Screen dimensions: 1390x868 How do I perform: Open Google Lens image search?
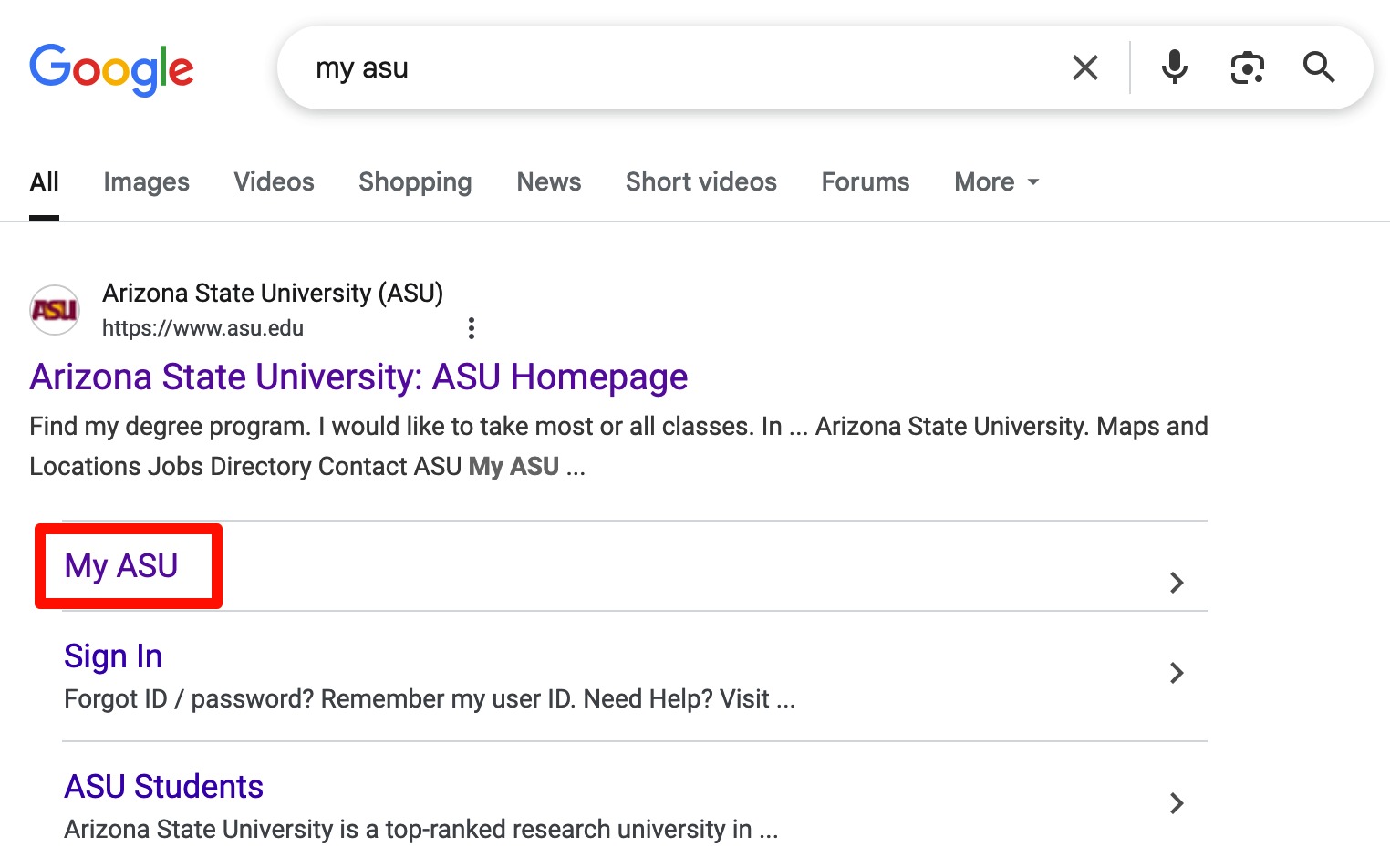click(x=1247, y=67)
